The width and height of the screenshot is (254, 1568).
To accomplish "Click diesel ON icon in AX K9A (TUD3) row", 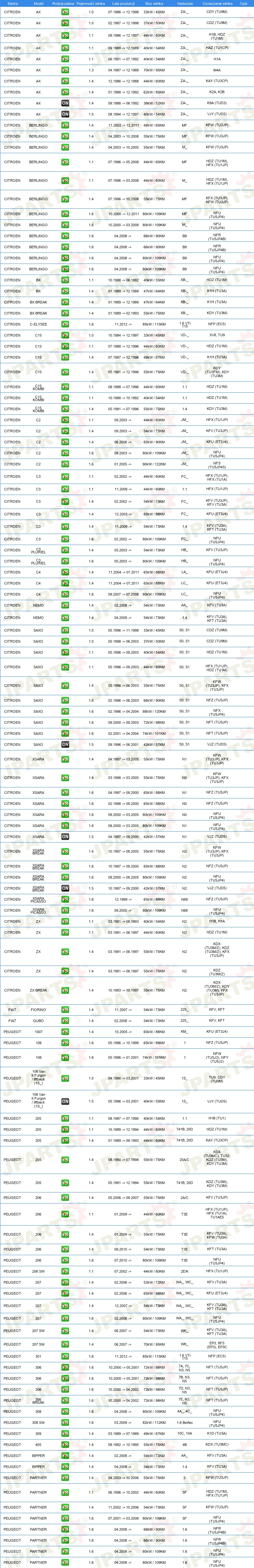I will (65, 104).
